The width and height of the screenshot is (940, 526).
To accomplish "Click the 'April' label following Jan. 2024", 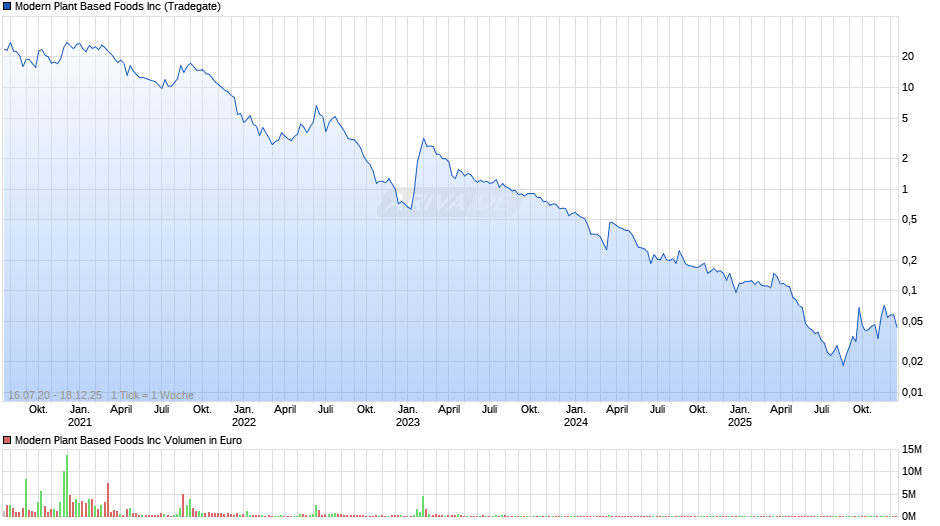I will pos(617,410).
